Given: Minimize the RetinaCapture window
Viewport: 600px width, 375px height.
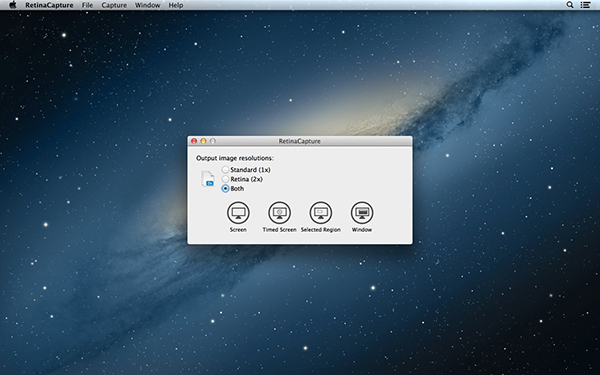Looking at the screenshot, I should pyautogui.click(x=204, y=141).
